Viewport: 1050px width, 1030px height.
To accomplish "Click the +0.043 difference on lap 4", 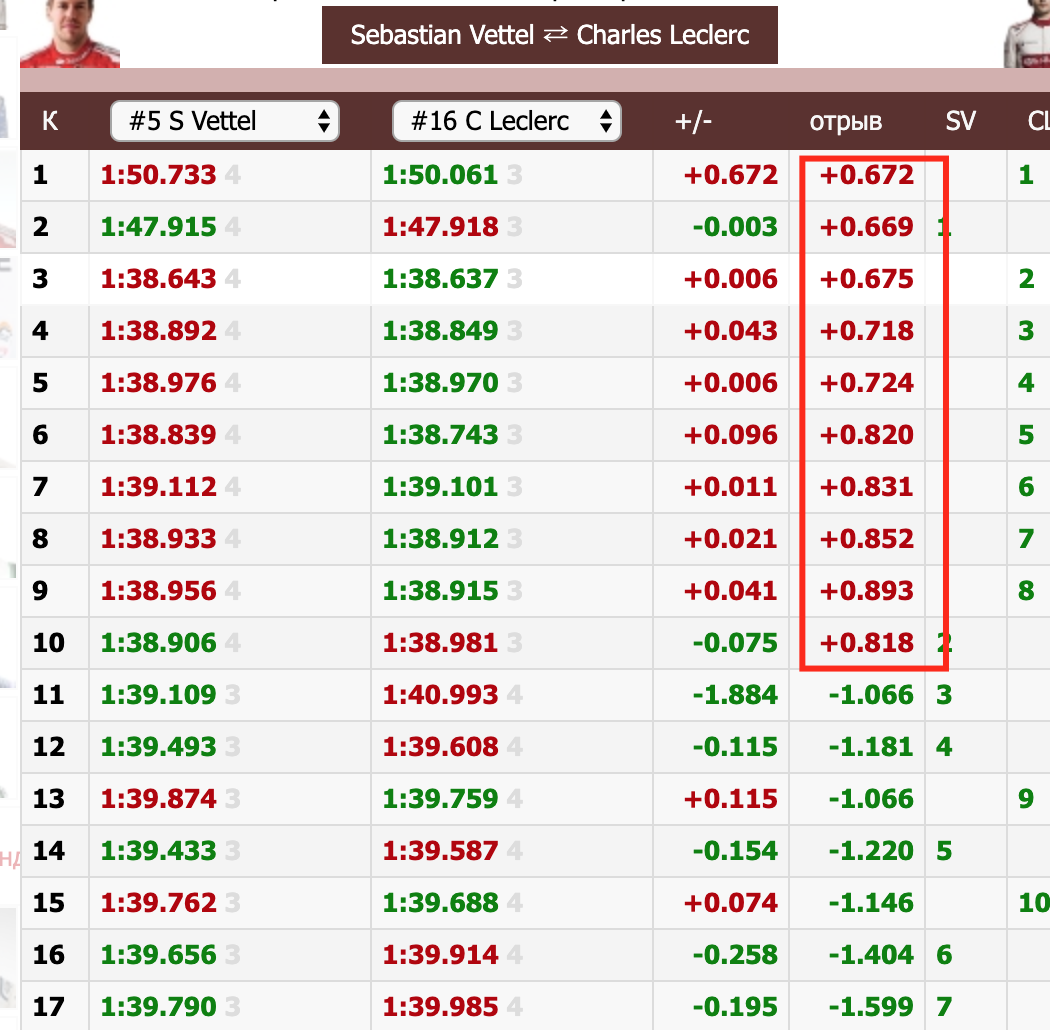I will click(x=731, y=331).
